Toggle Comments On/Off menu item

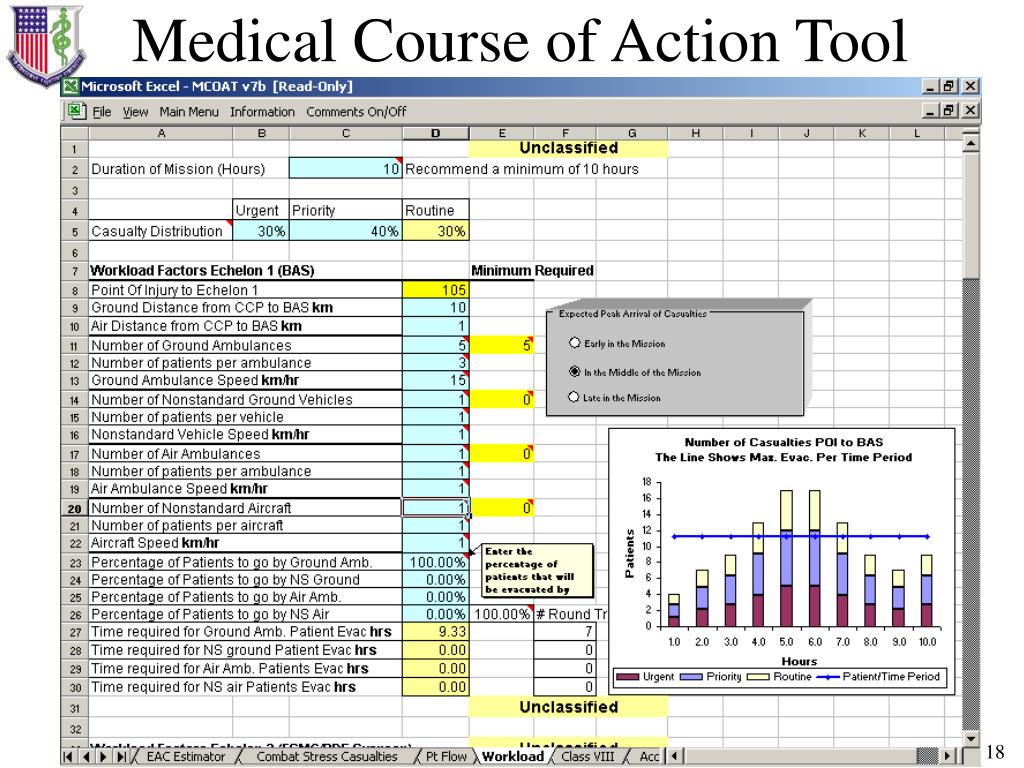click(356, 112)
